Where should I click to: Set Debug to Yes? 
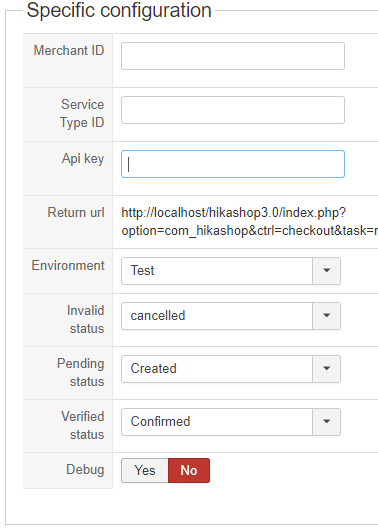[x=145, y=470]
